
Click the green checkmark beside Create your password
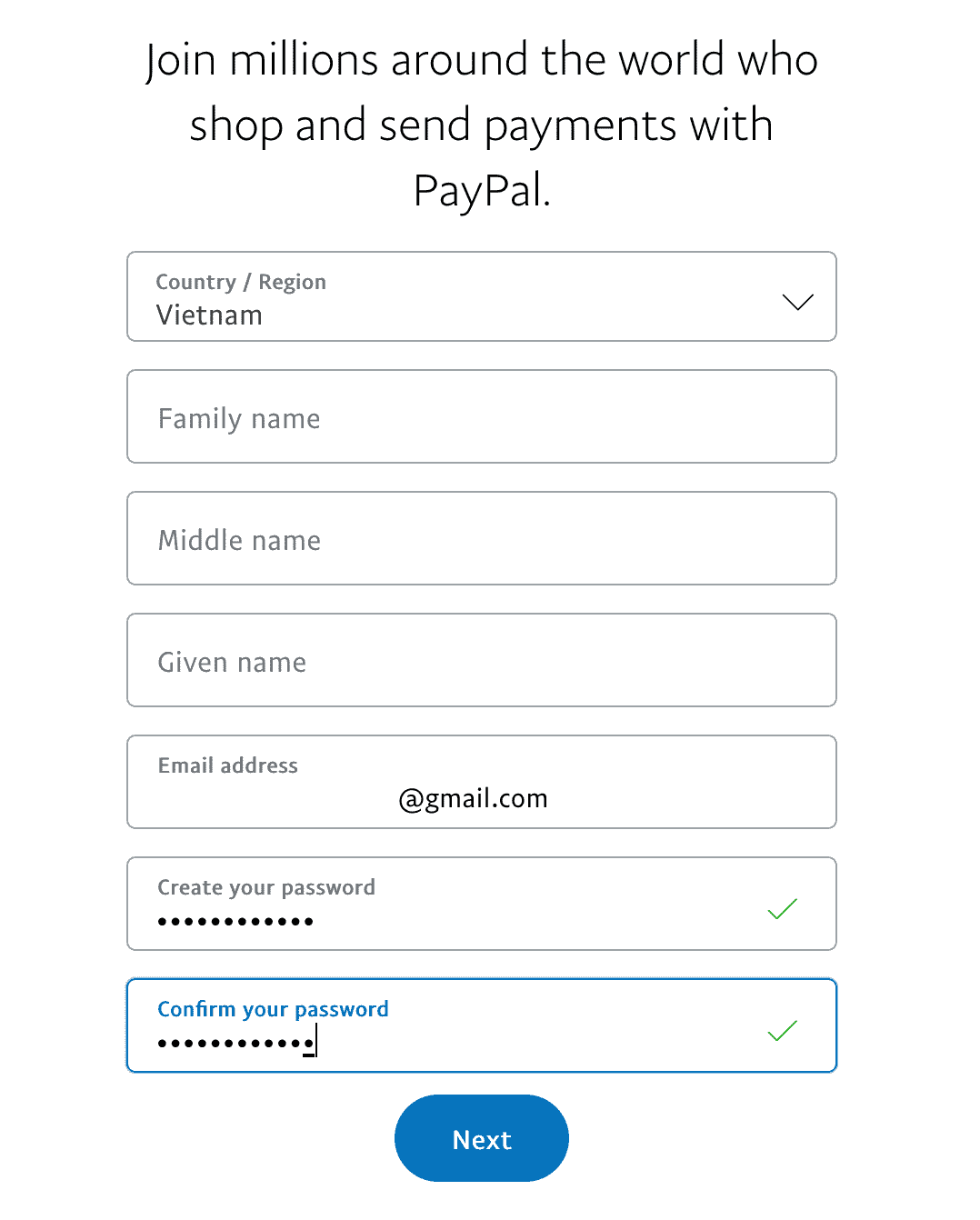click(782, 908)
